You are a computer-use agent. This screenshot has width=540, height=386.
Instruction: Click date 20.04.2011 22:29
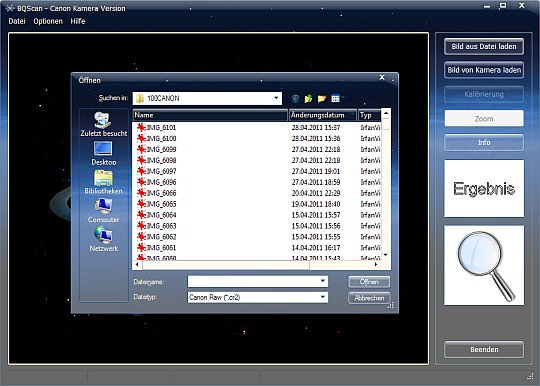click(x=316, y=193)
